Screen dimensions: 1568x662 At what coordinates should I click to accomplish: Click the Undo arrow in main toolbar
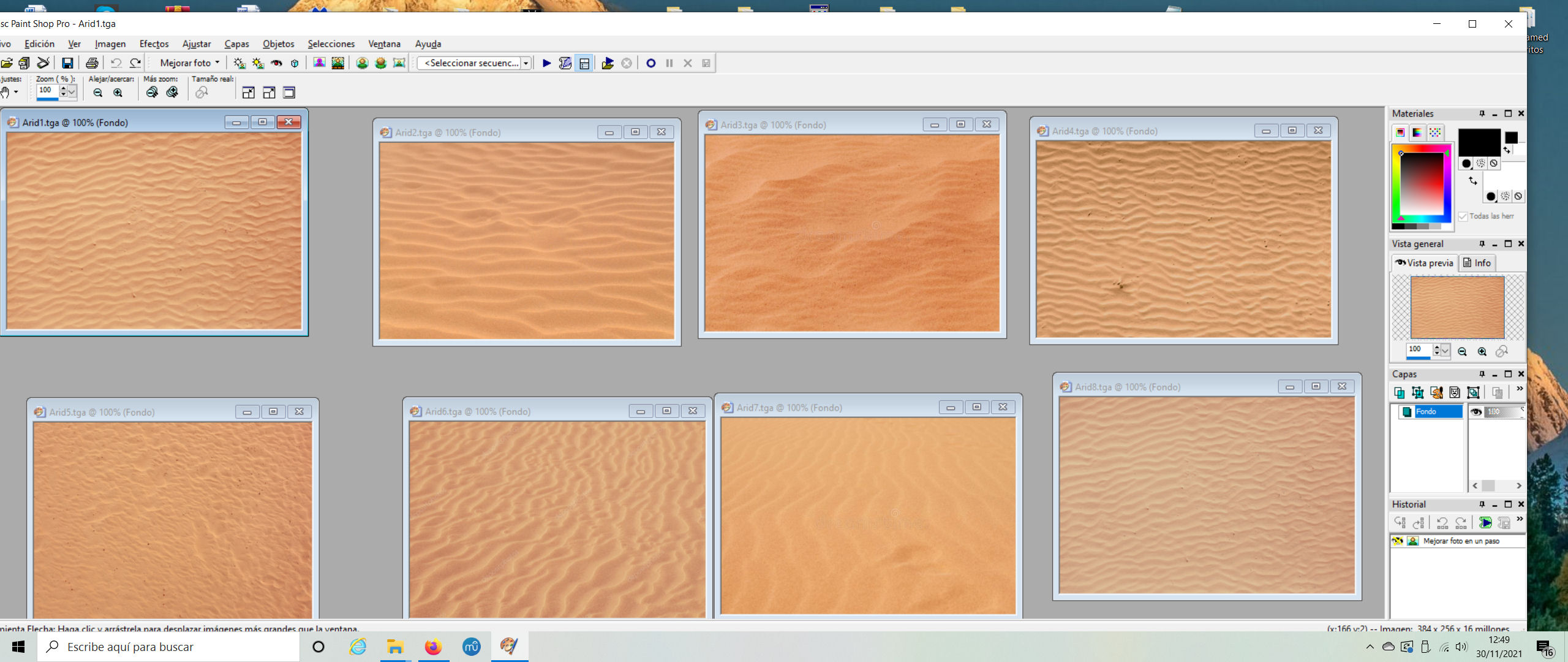116,63
